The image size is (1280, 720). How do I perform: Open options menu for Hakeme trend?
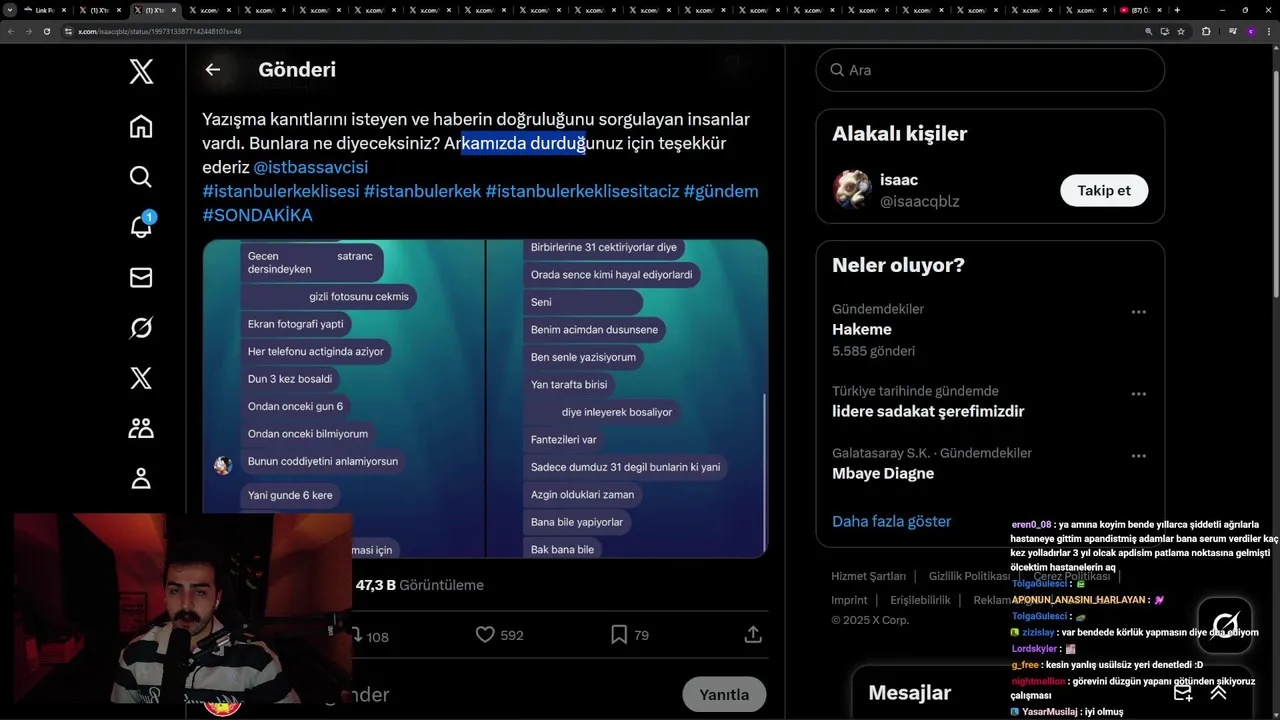[x=1138, y=312]
